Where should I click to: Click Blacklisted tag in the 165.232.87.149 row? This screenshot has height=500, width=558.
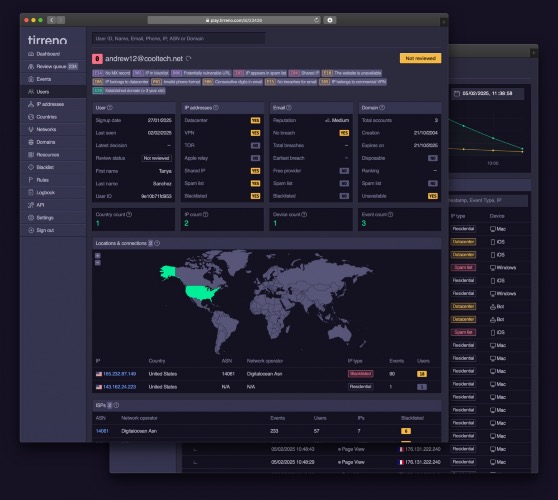point(360,374)
